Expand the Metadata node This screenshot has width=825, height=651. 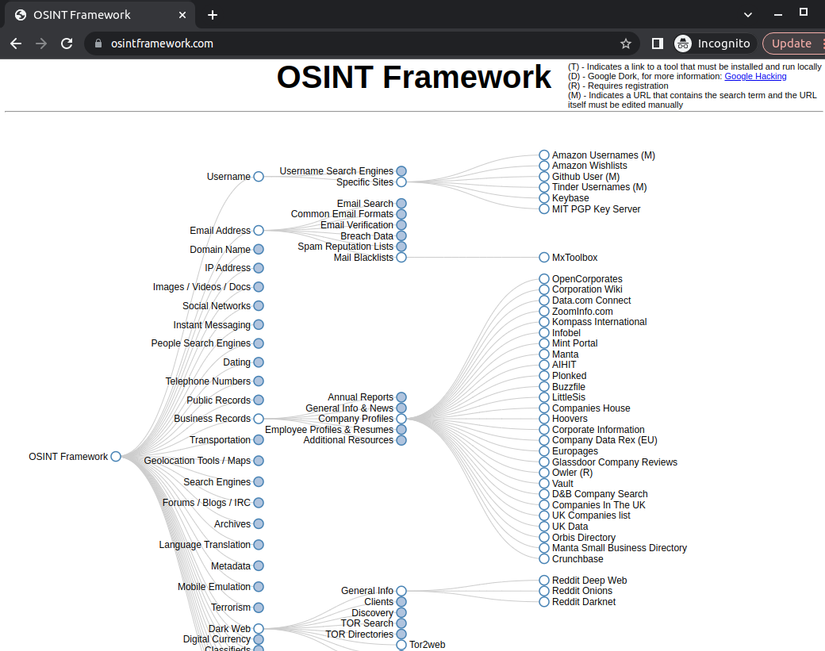coord(258,566)
